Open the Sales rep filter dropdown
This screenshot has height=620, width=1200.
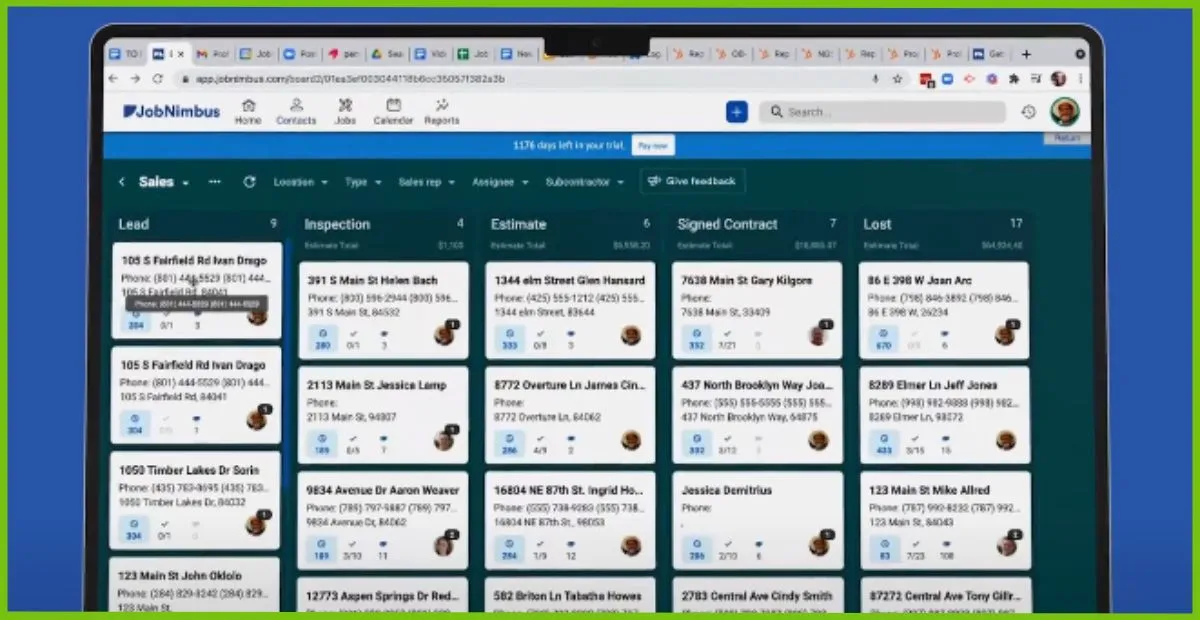[427, 182]
